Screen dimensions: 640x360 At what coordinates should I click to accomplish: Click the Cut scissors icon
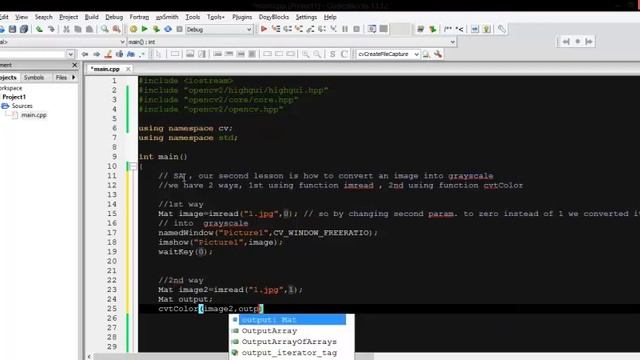point(66,29)
